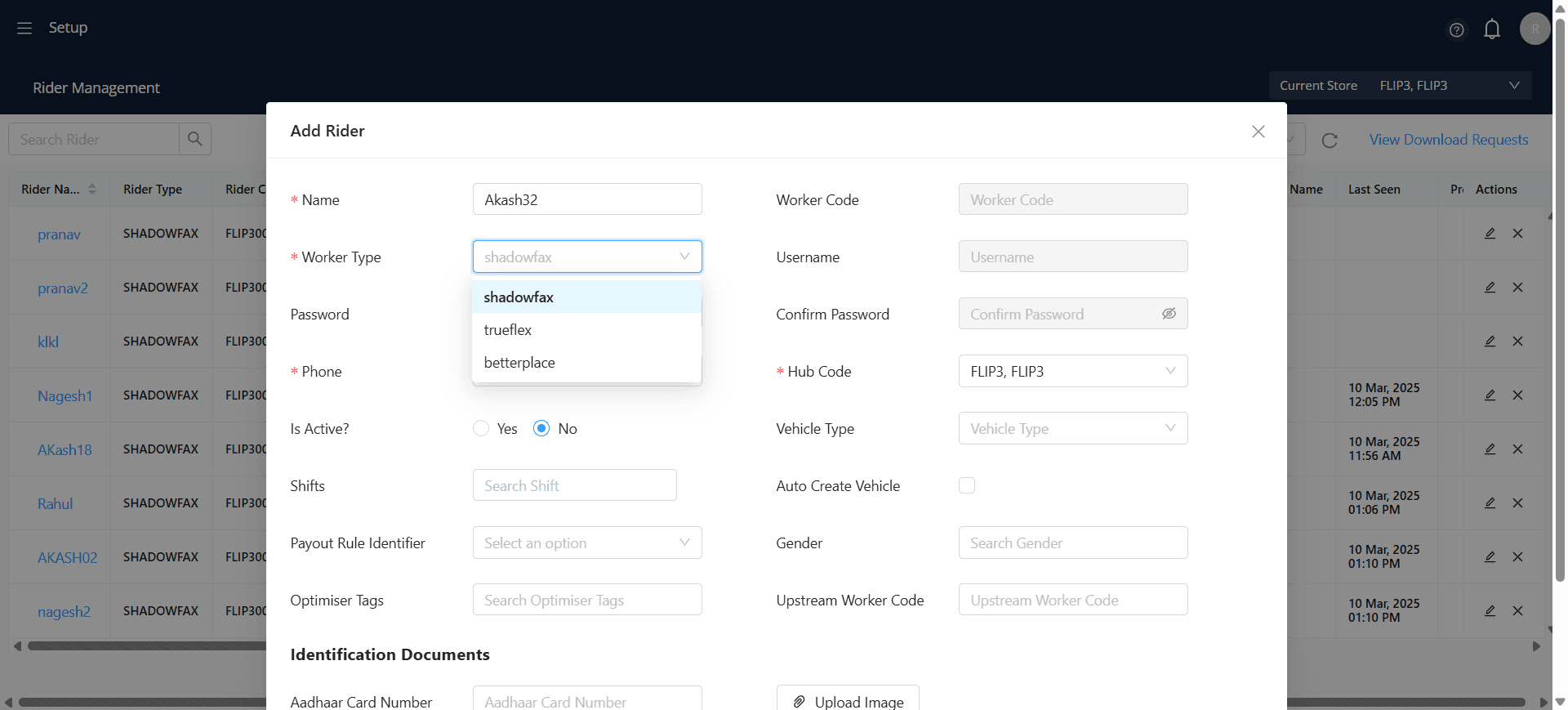This screenshot has height=710, width=1568.
Task: Refresh the rider list
Action: pyautogui.click(x=1330, y=141)
